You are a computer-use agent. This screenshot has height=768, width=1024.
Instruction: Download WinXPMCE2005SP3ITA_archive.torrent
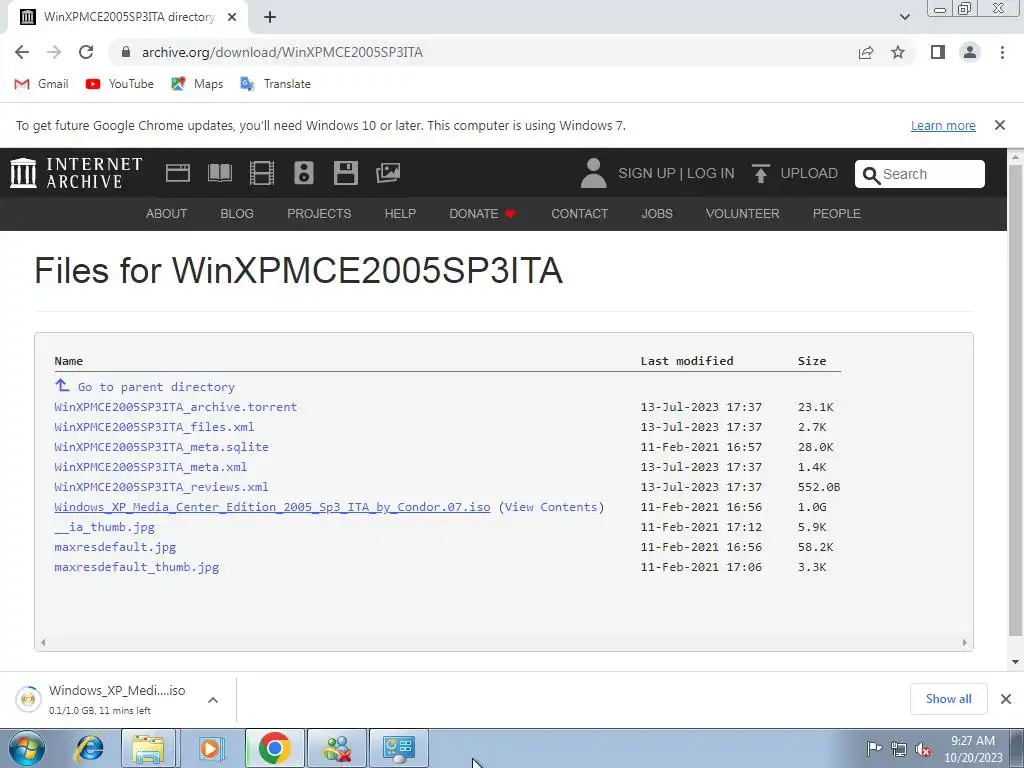(176, 407)
